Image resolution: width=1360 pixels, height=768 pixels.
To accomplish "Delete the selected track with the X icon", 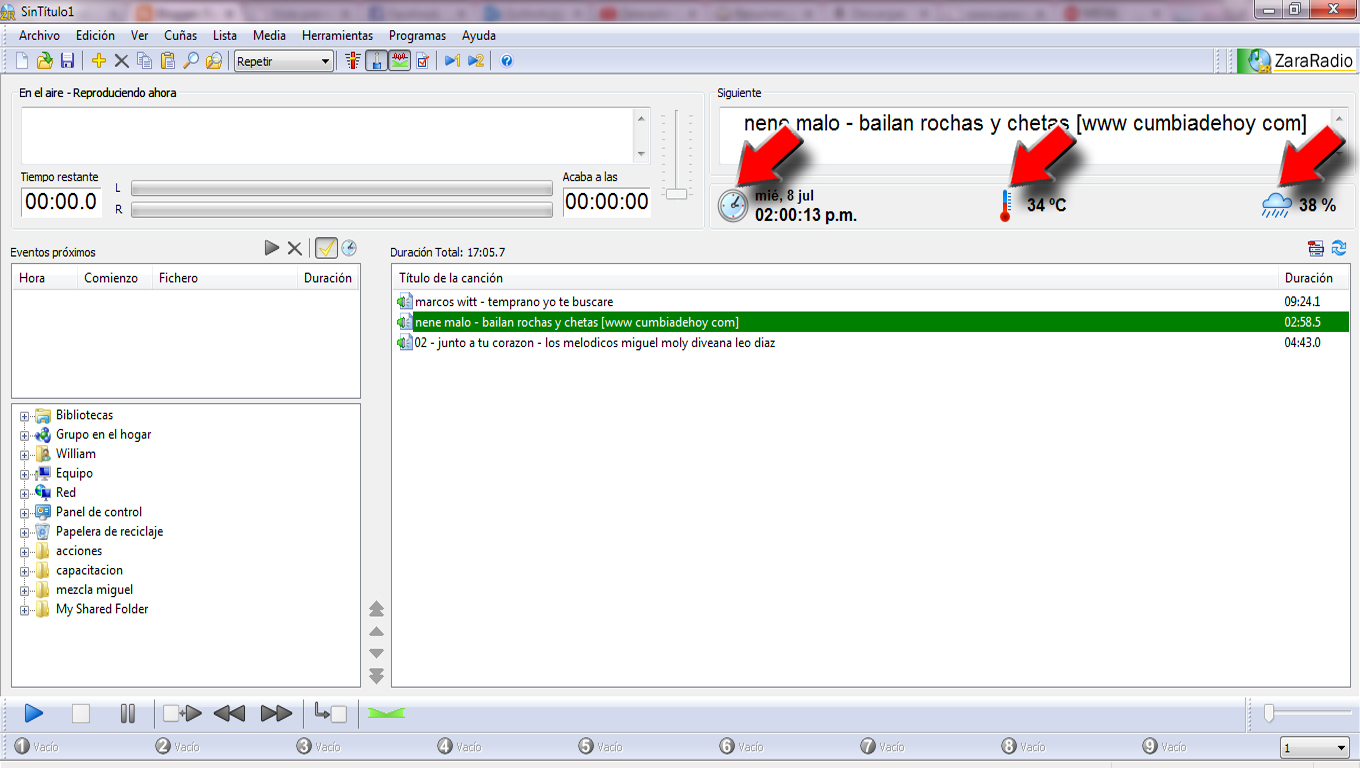I will coord(121,61).
